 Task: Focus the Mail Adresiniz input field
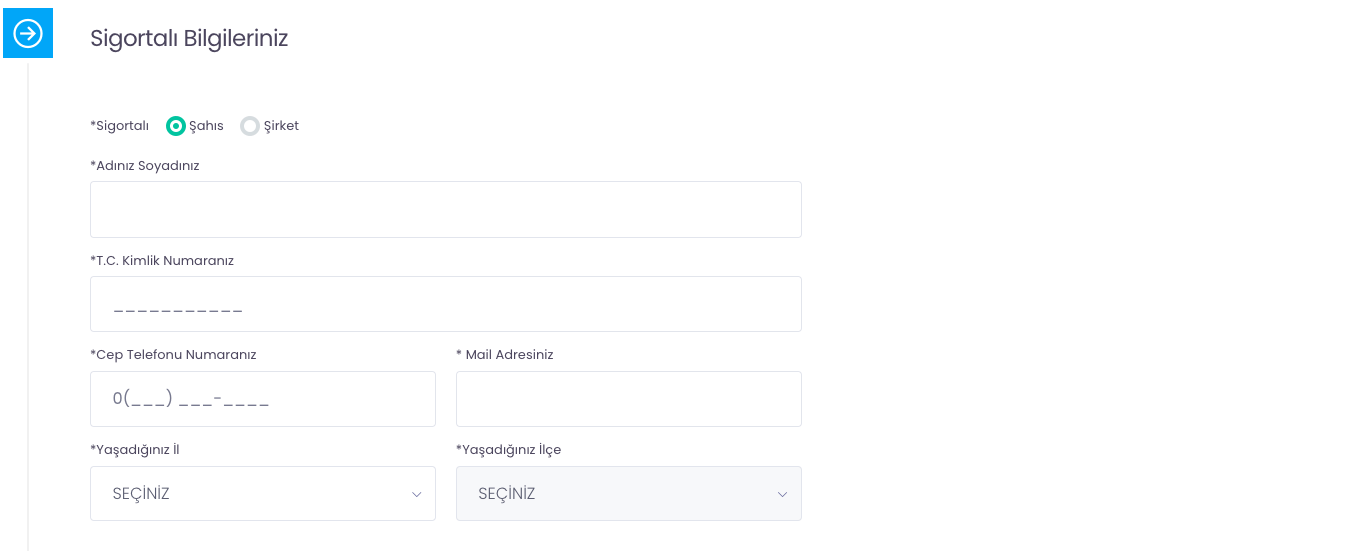(x=629, y=399)
